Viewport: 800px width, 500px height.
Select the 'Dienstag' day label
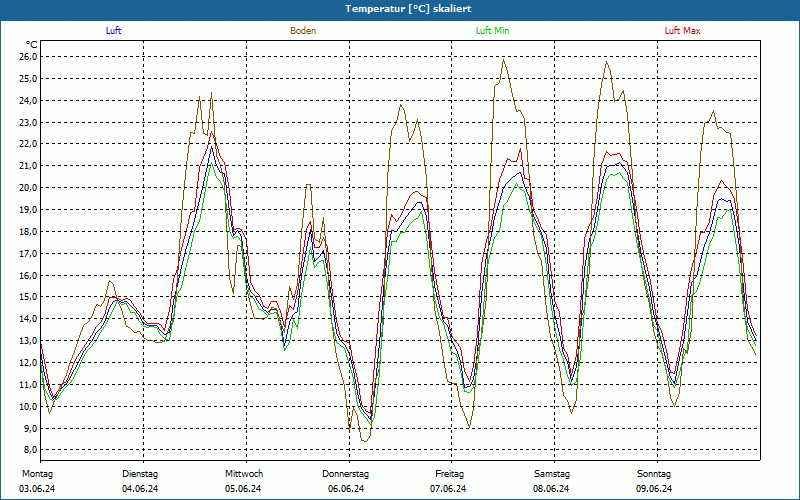click(140, 474)
